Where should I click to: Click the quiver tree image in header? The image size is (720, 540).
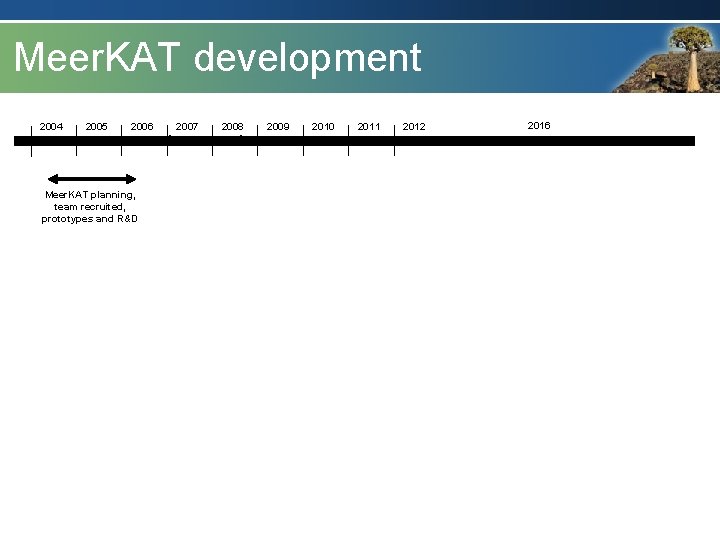click(x=666, y=59)
